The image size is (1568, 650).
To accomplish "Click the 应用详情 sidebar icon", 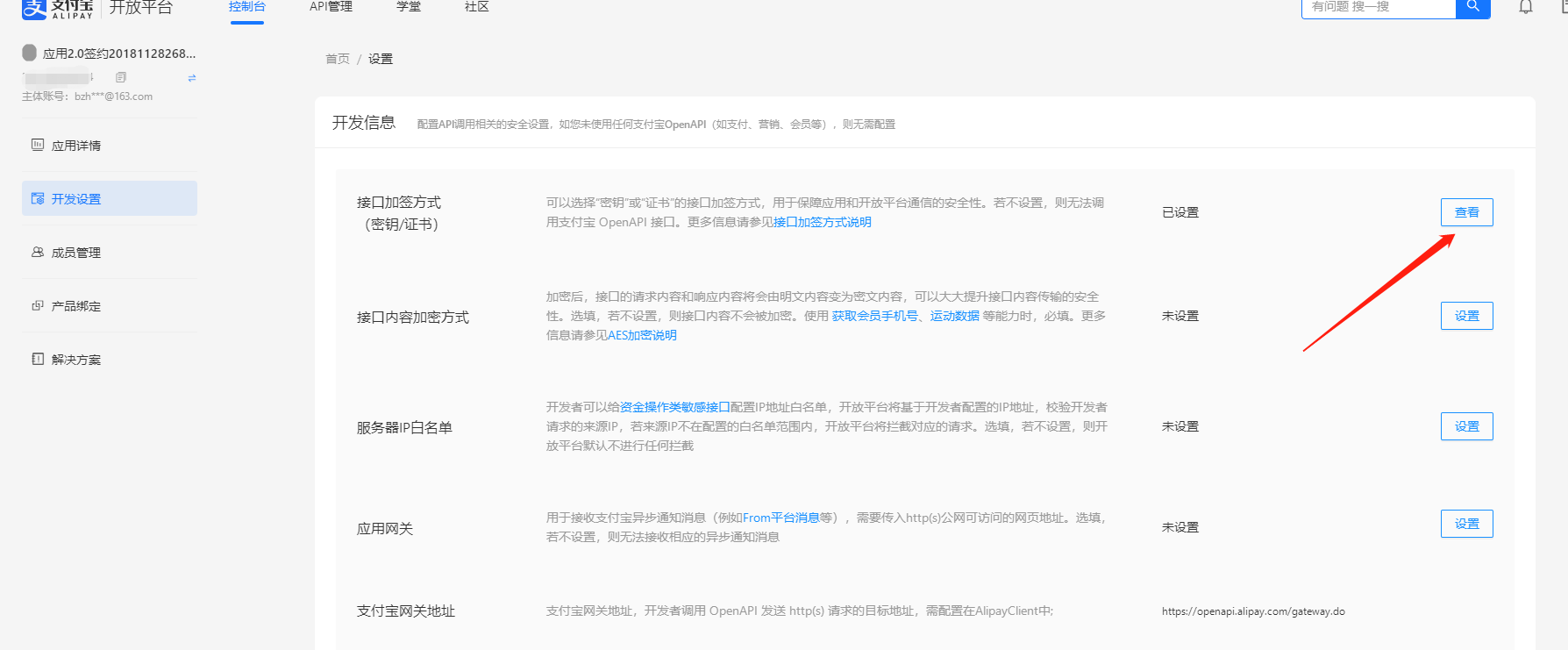I will 38,145.
